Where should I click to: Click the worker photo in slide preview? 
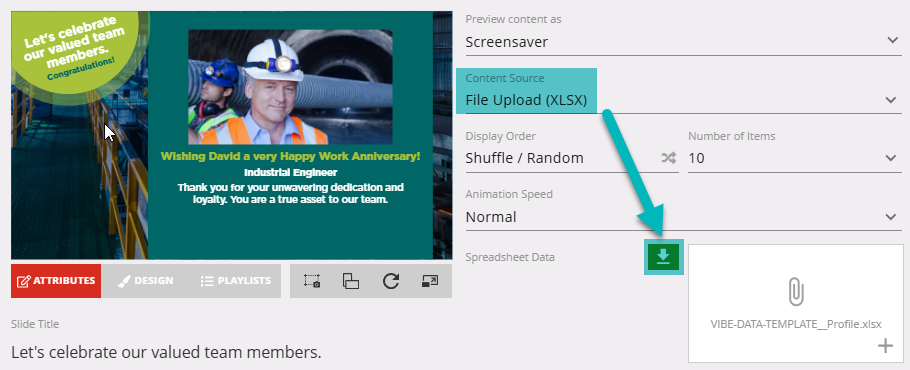point(290,87)
